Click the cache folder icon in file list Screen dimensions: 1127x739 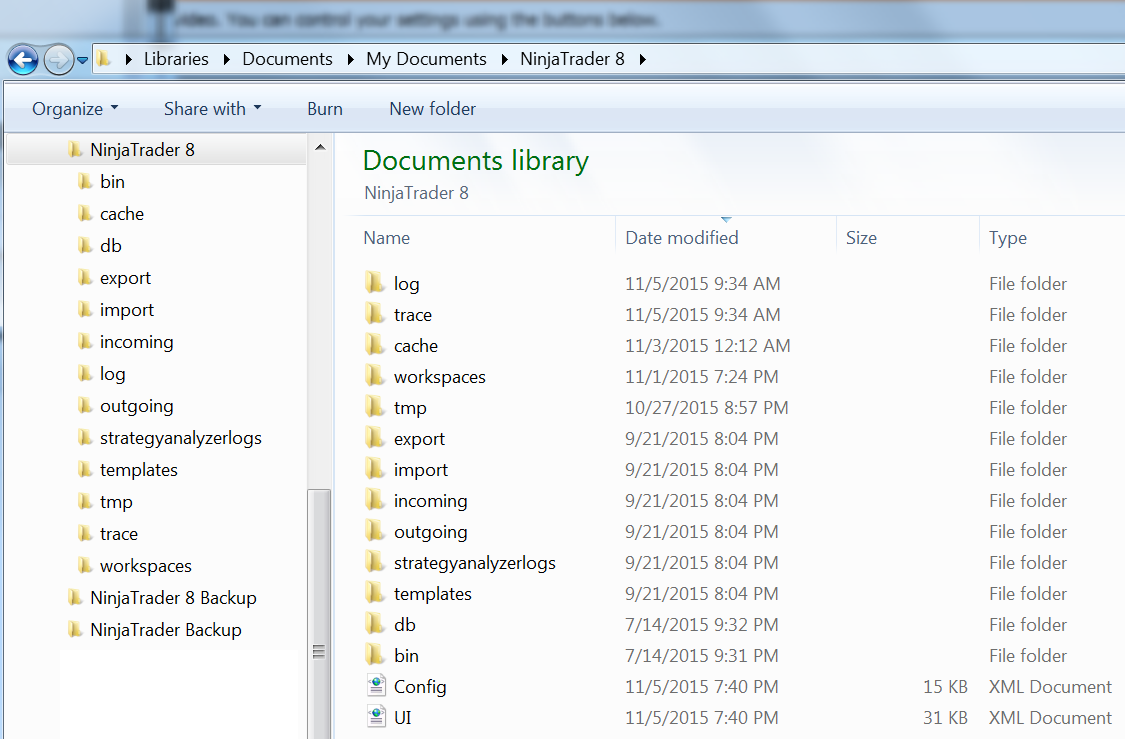click(x=374, y=345)
